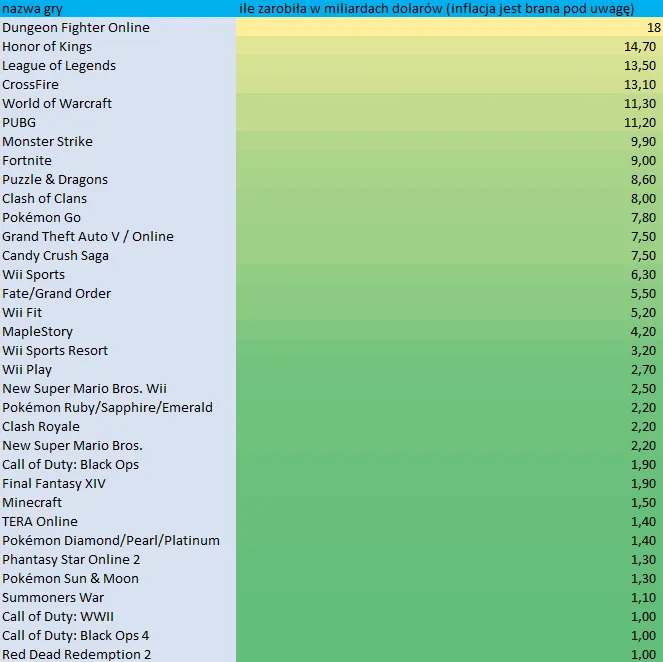Click the World of Warcraft cell
This screenshot has width=663, height=662.
pyautogui.click(x=118, y=103)
